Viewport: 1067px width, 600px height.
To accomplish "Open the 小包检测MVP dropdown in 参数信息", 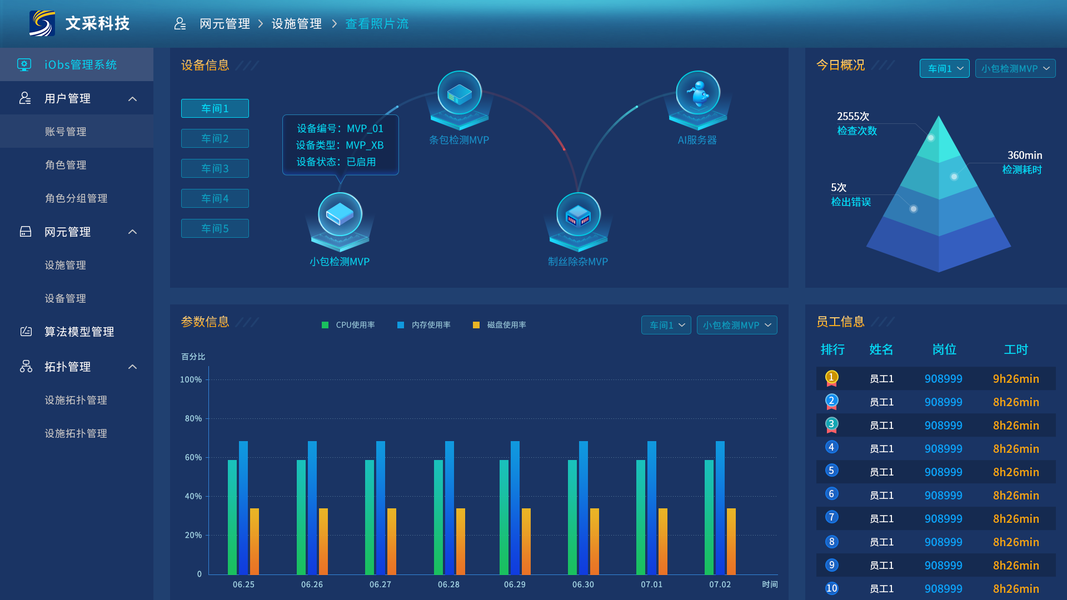I will click(737, 325).
